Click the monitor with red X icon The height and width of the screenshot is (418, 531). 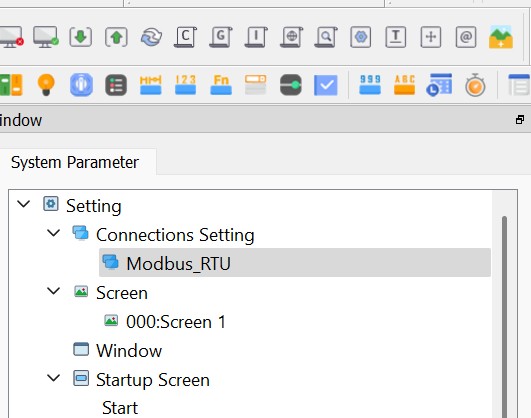[11, 37]
